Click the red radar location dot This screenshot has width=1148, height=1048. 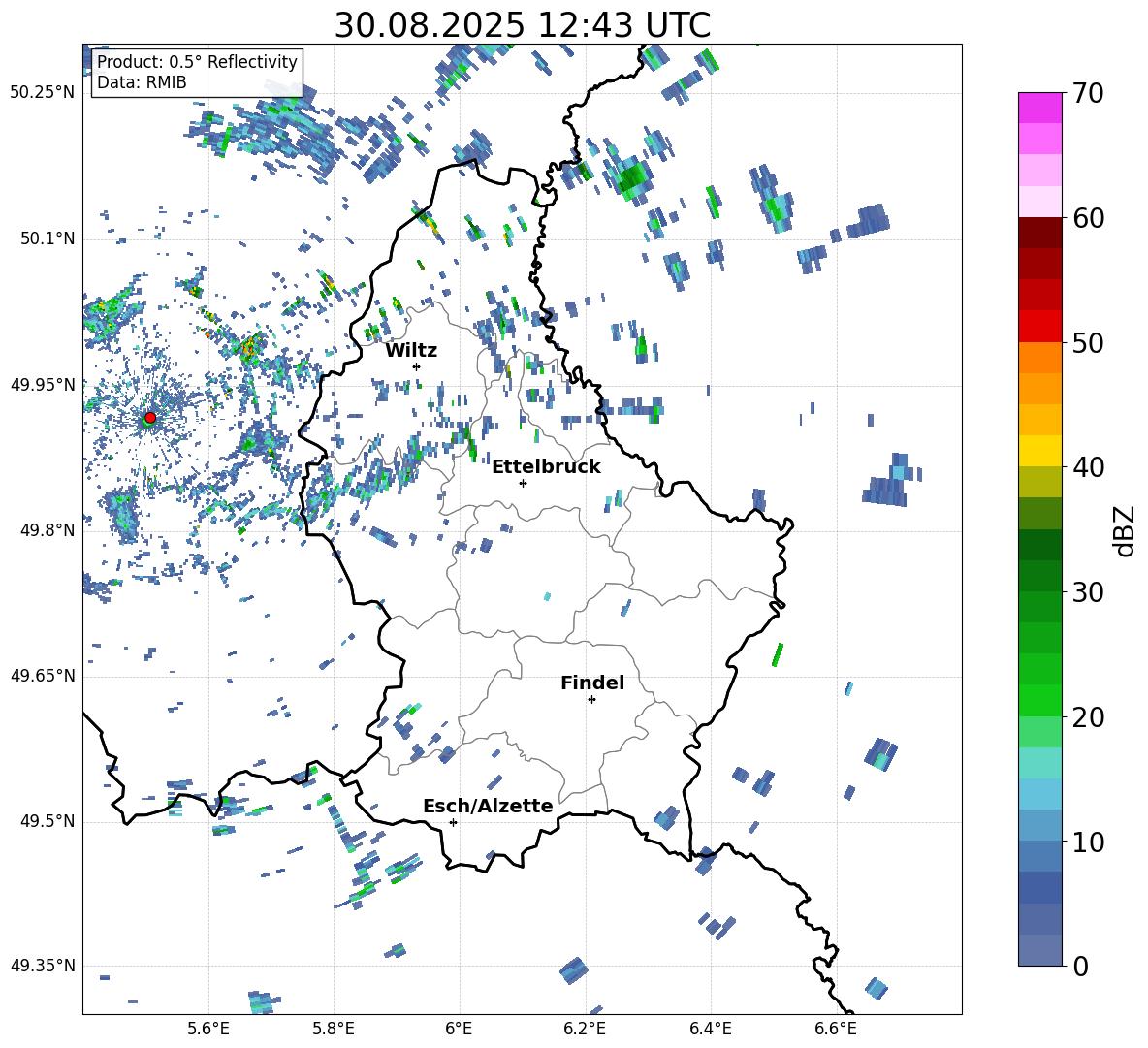(150, 418)
